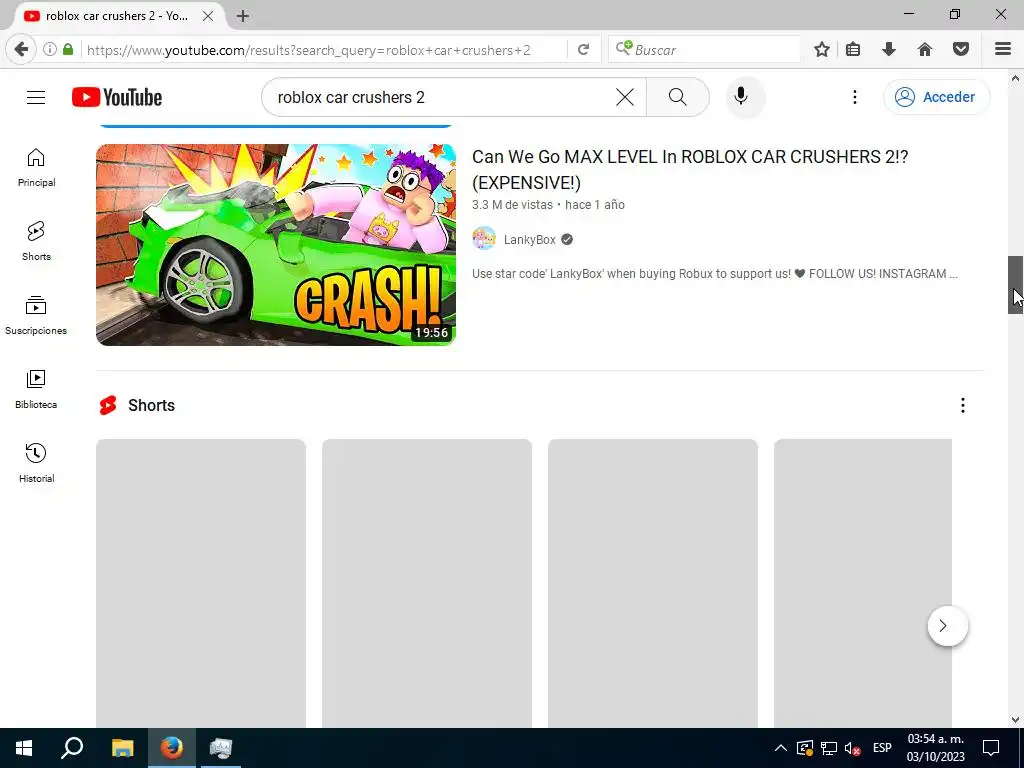Open the Pocket icon in toolbar
The width and height of the screenshot is (1024, 768).
pos(961,50)
